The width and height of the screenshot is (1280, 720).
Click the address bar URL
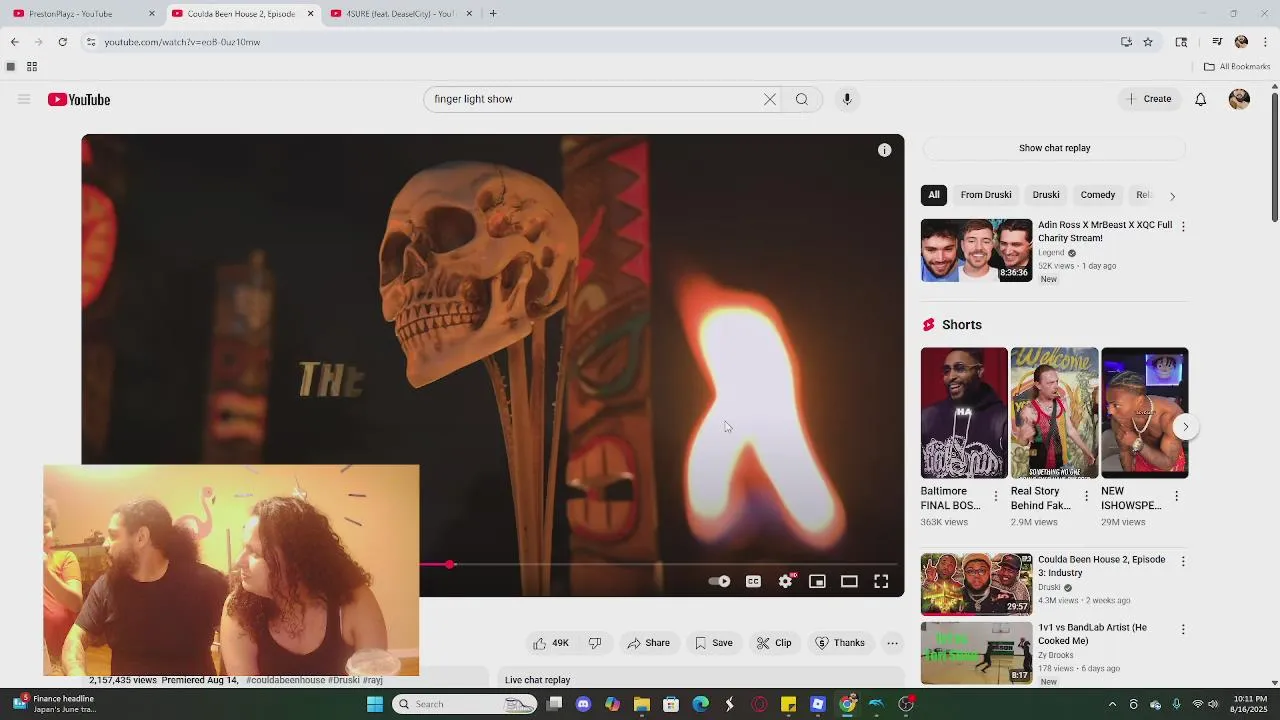(182, 42)
